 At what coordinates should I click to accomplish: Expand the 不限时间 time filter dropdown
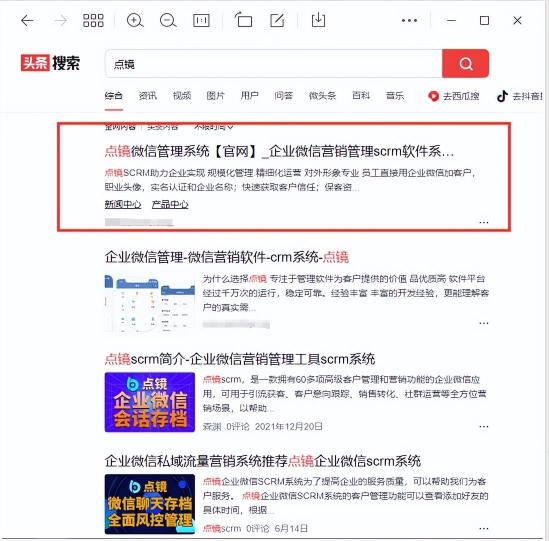pyautogui.click(x=214, y=127)
